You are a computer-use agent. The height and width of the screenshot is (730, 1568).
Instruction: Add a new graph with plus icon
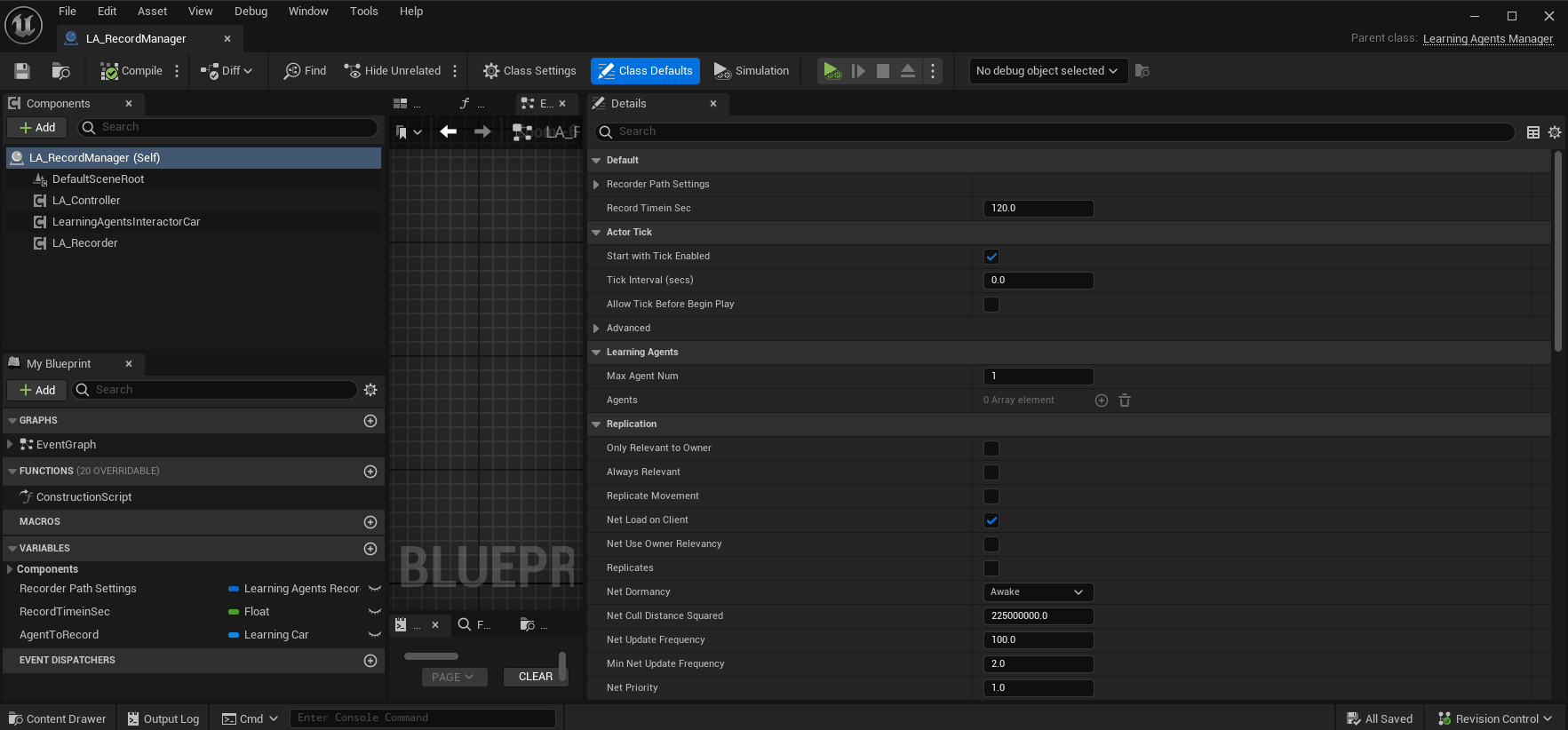(x=370, y=421)
